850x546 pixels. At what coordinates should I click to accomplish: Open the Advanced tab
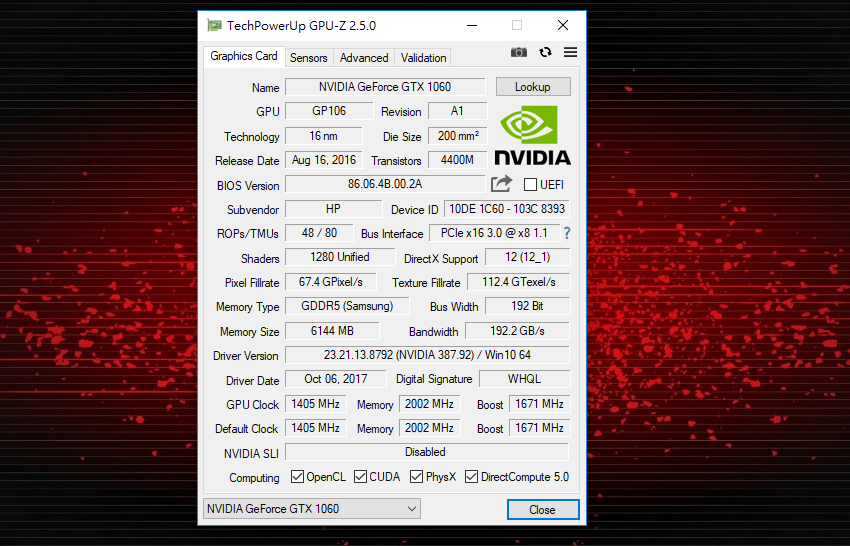tap(364, 57)
